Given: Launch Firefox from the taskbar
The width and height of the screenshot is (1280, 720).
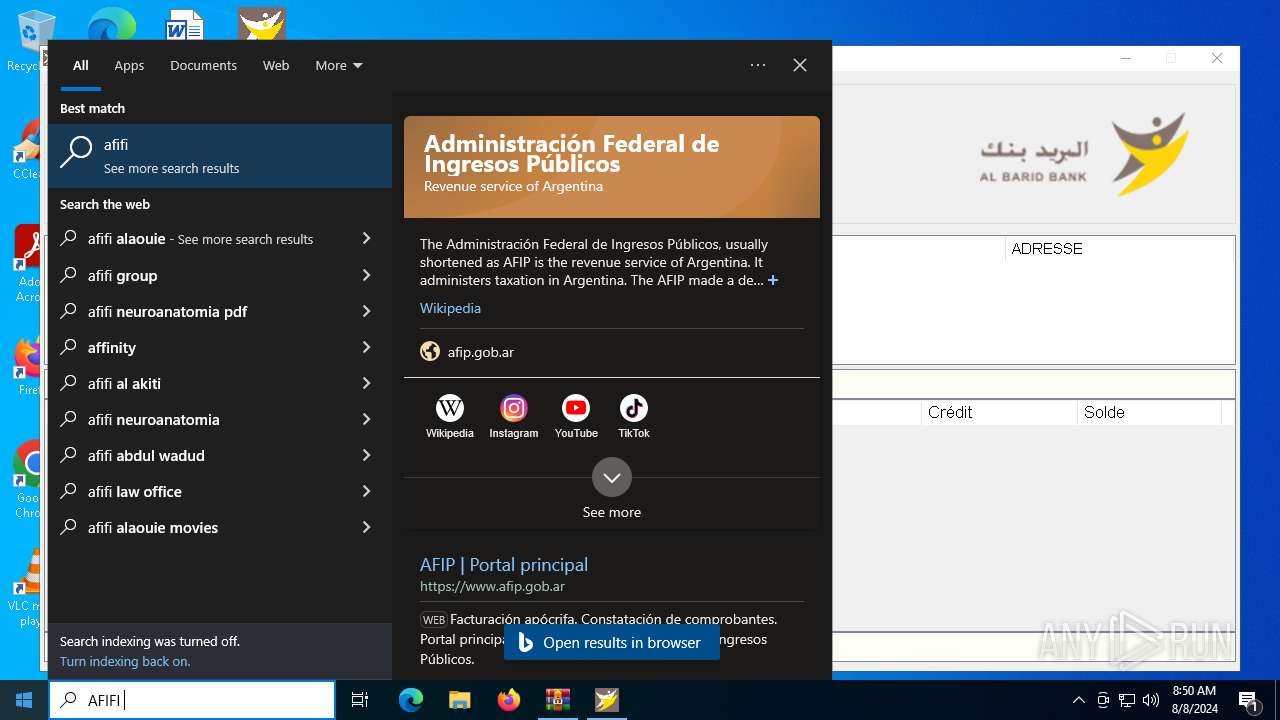Looking at the screenshot, I should coord(508,700).
